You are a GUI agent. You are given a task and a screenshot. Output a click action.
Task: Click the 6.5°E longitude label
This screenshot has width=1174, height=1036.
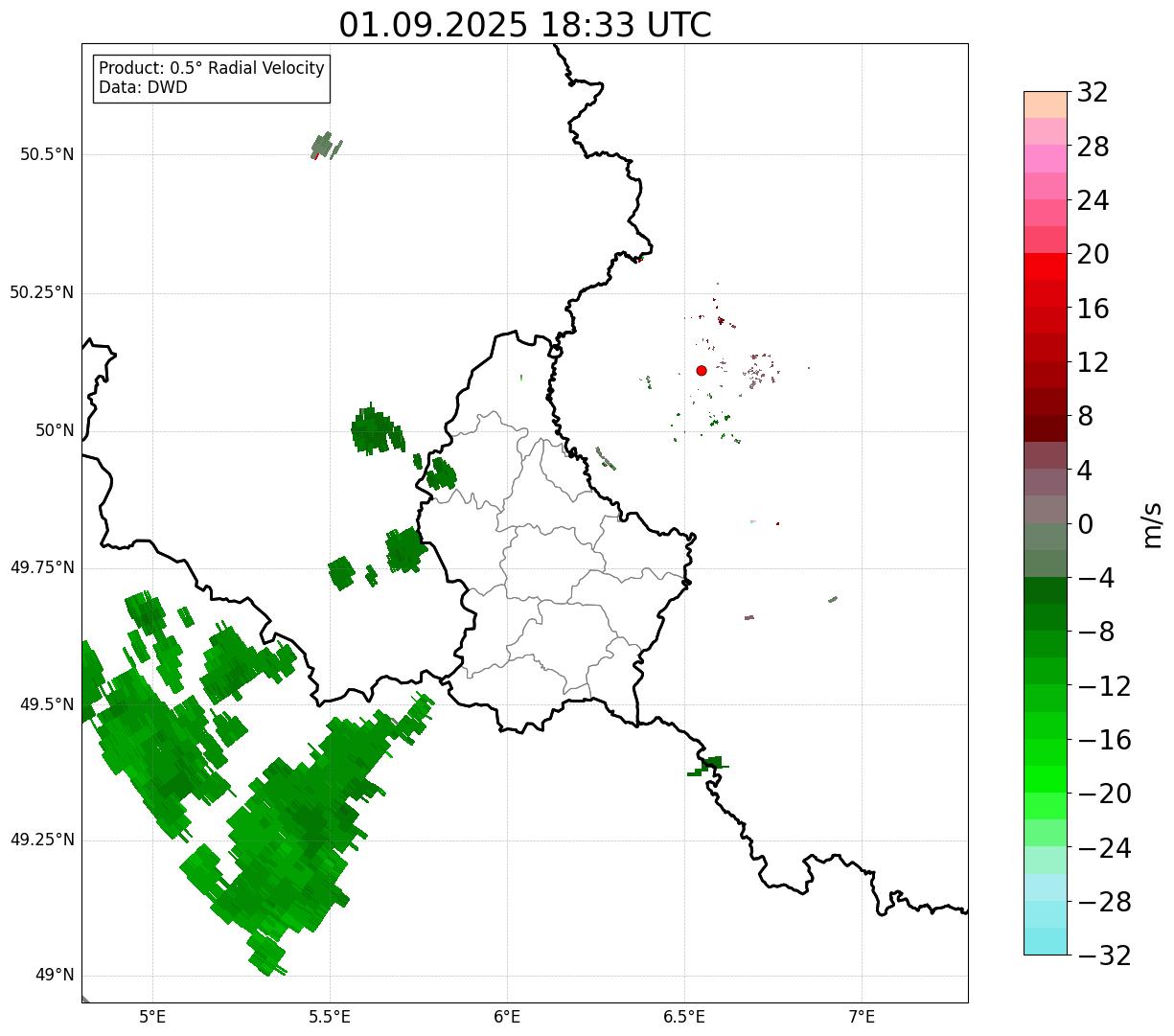684,1017
